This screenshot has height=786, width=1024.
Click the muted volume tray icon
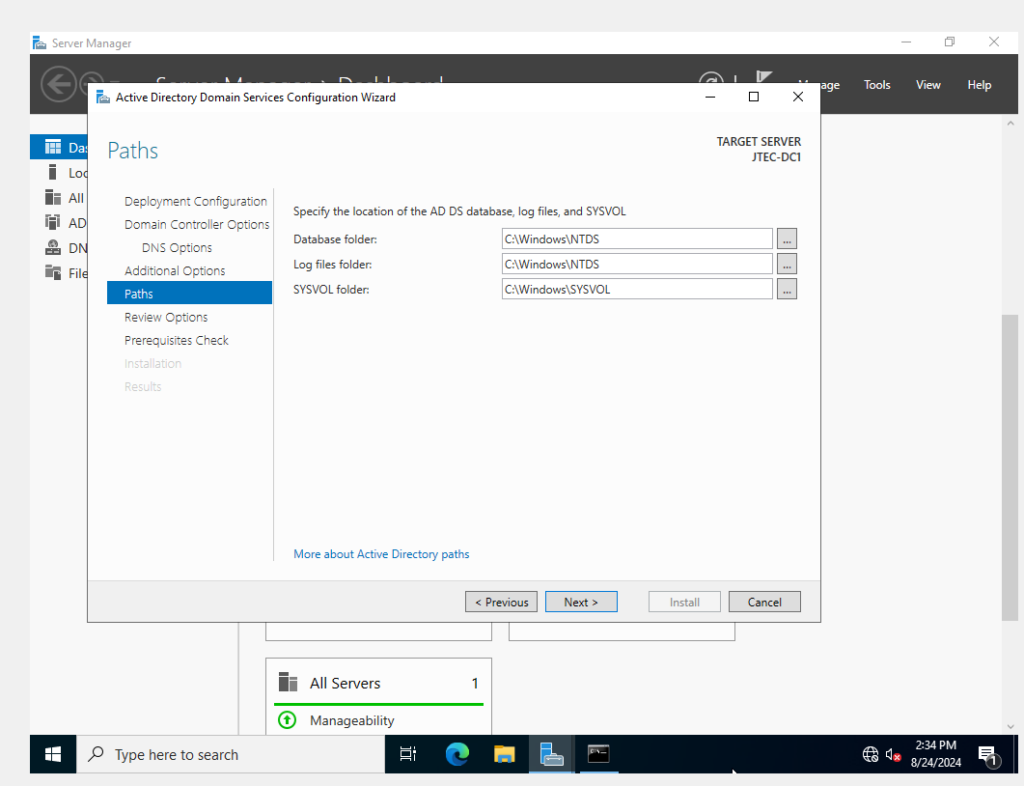[893, 755]
